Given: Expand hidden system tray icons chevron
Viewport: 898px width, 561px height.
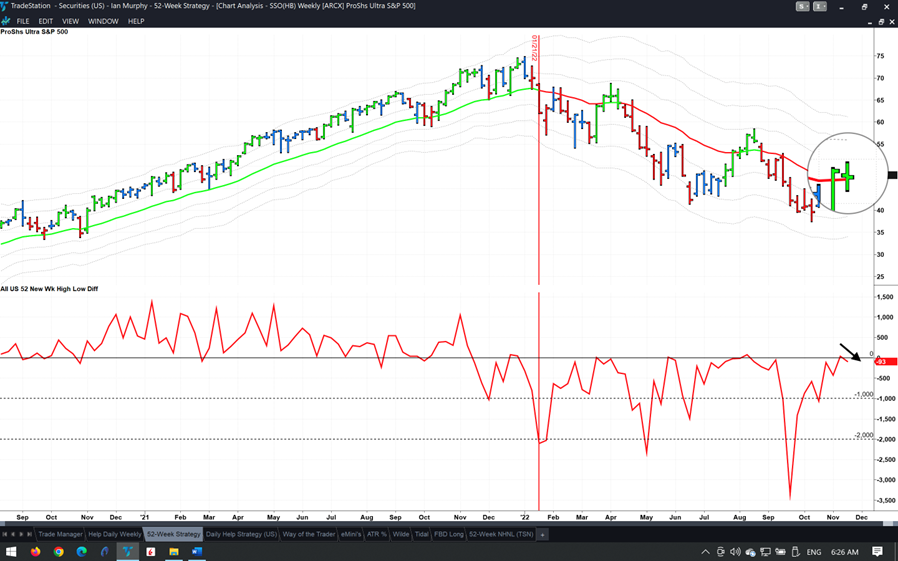Looking at the screenshot, I should tap(706, 552).
